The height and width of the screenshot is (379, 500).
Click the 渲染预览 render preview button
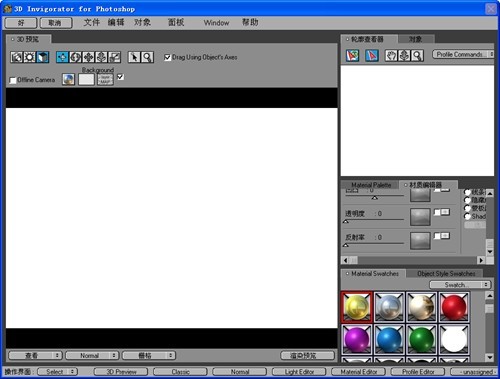pos(307,355)
